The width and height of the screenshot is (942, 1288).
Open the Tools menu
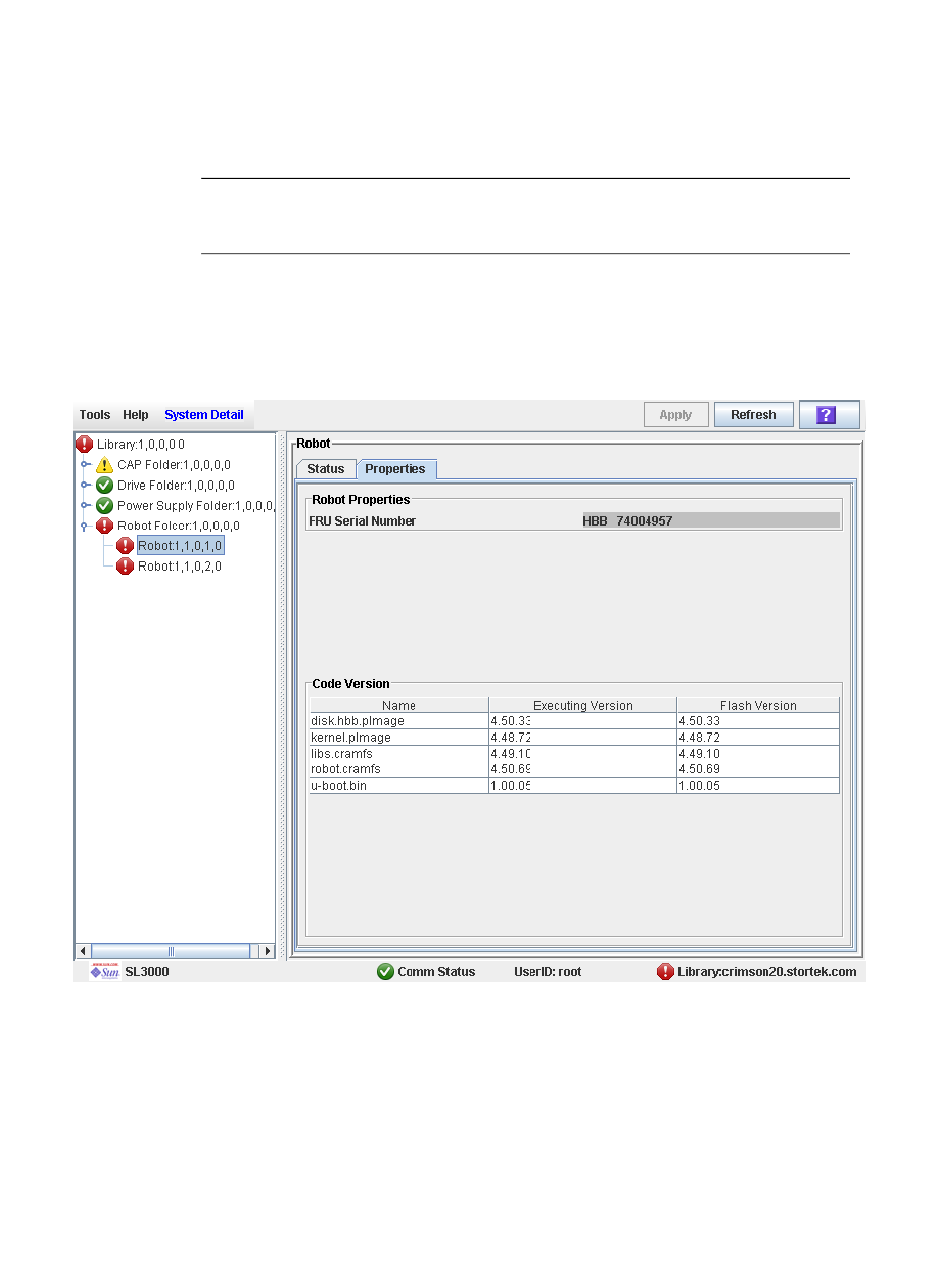(x=95, y=415)
